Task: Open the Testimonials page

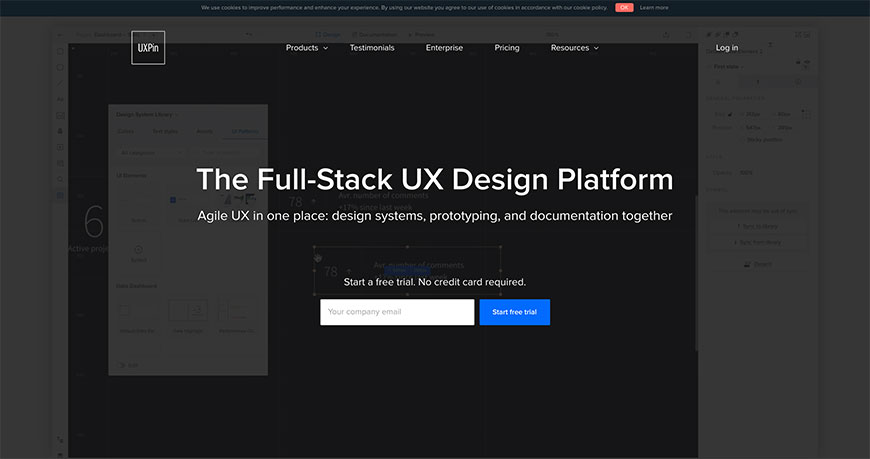Action: point(372,48)
